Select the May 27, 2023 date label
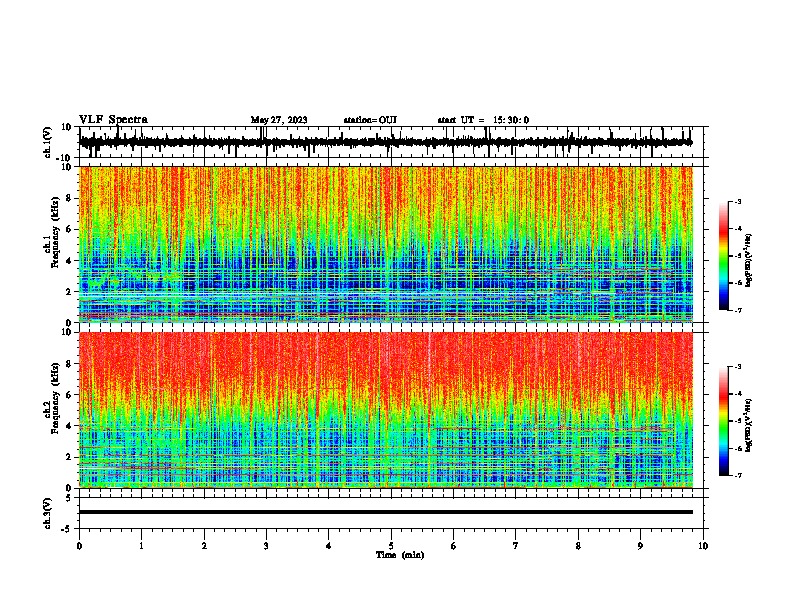Screen dimensions: 792x612 [x=279, y=120]
